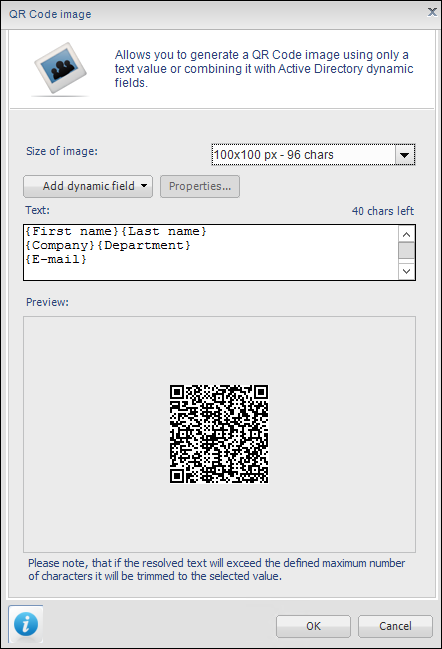Image resolution: width=442 pixels, height=649 pixels.
Task: Click the Properties... button
Action: 200,186
